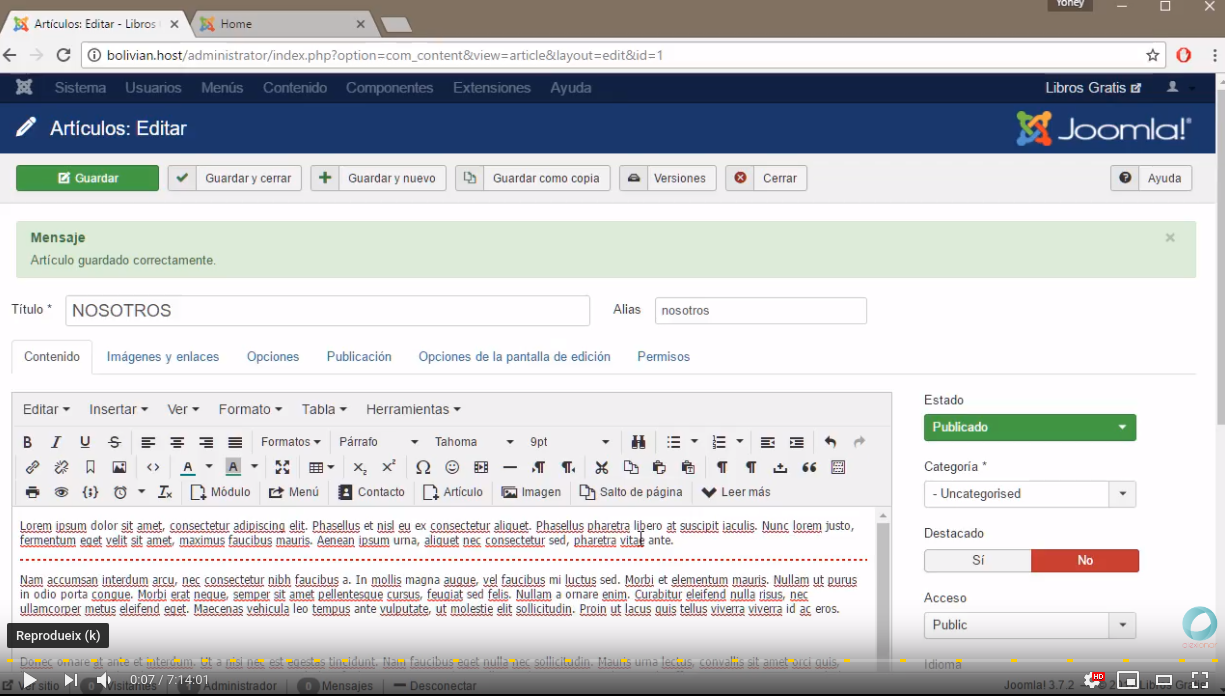Insert an emoticon
This screenshot has height=696, width=1225.
click(452, 467)
